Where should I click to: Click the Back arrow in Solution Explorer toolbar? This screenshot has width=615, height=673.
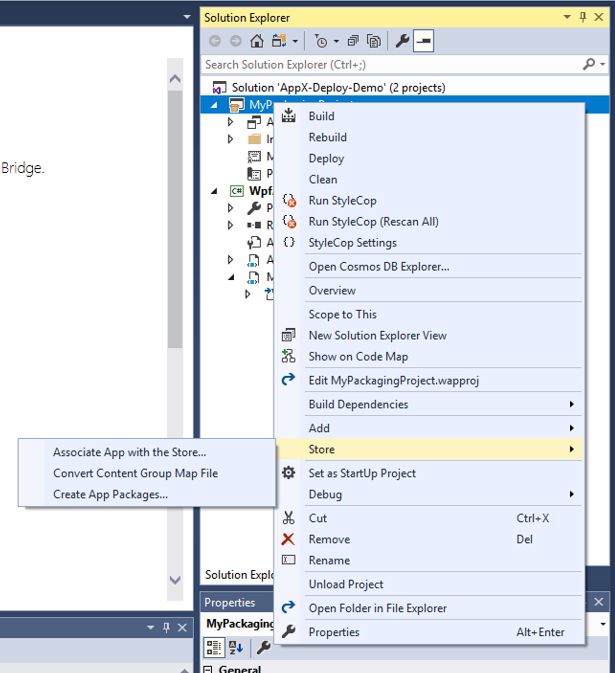[x=215, y=41]
